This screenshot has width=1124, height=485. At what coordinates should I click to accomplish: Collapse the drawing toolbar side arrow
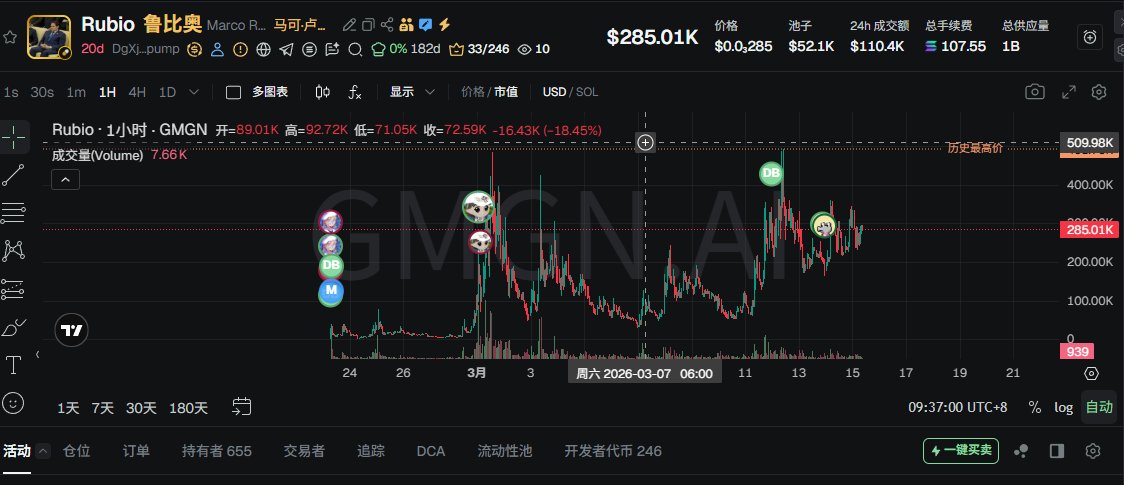pos(37,355)
